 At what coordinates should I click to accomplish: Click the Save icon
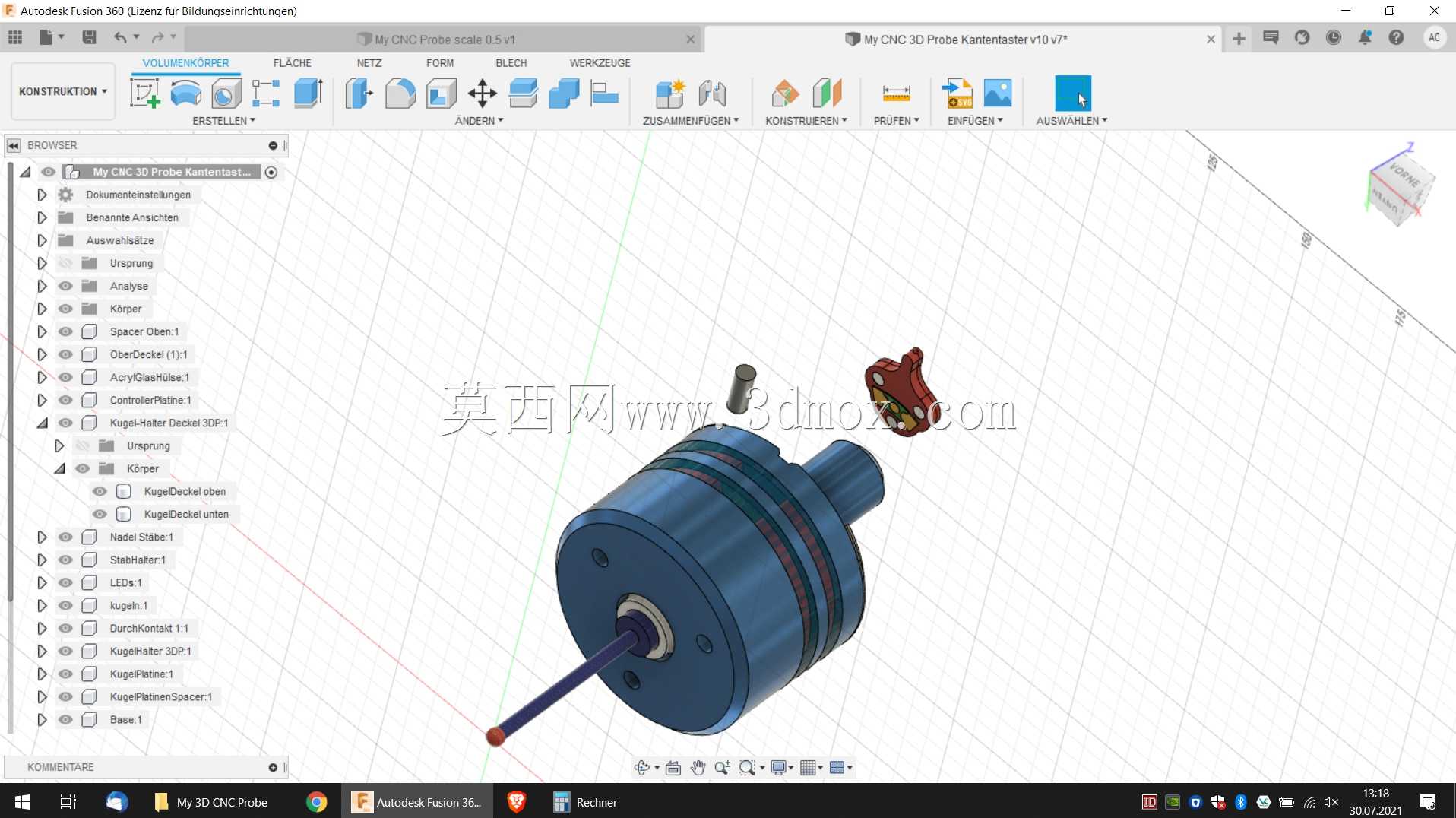89,37
